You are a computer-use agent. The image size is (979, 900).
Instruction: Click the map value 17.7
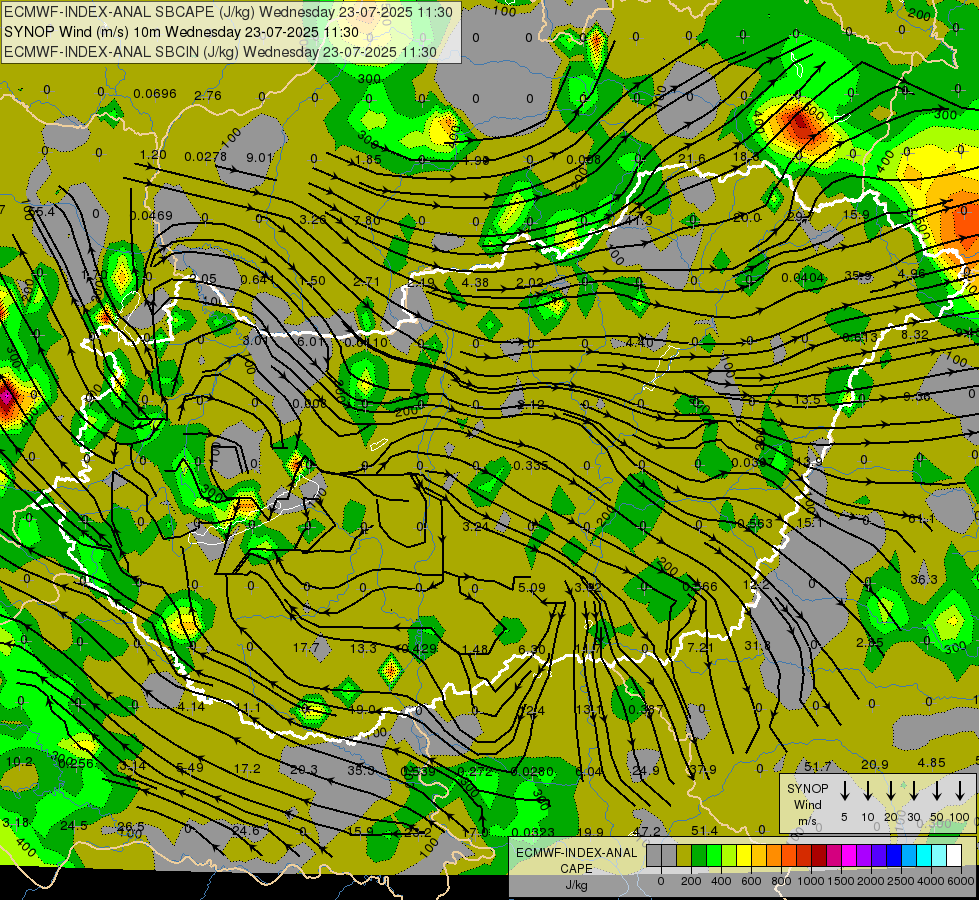[307, 647]
